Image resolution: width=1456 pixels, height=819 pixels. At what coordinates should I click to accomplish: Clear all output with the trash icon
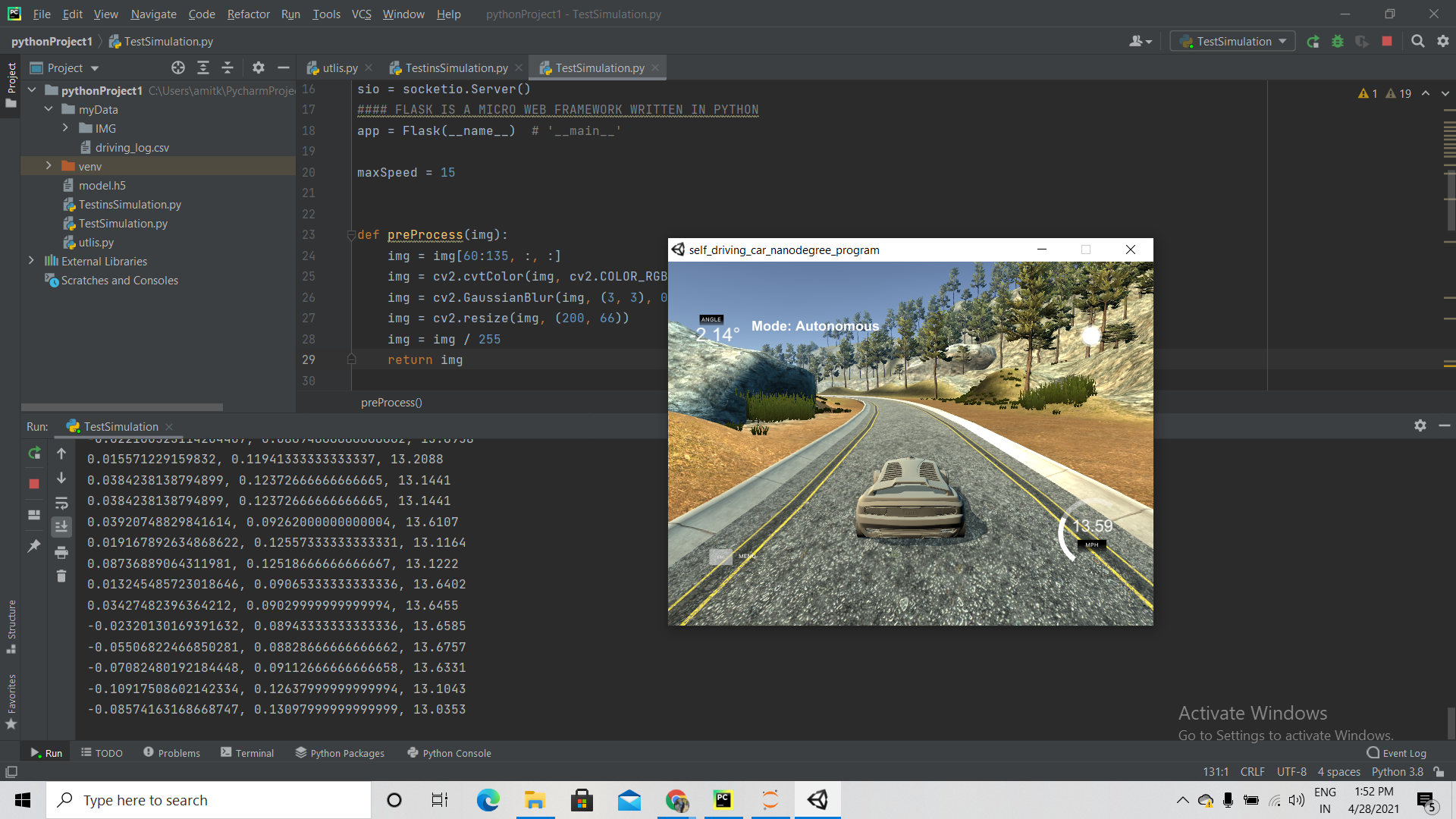pos(61,576)
